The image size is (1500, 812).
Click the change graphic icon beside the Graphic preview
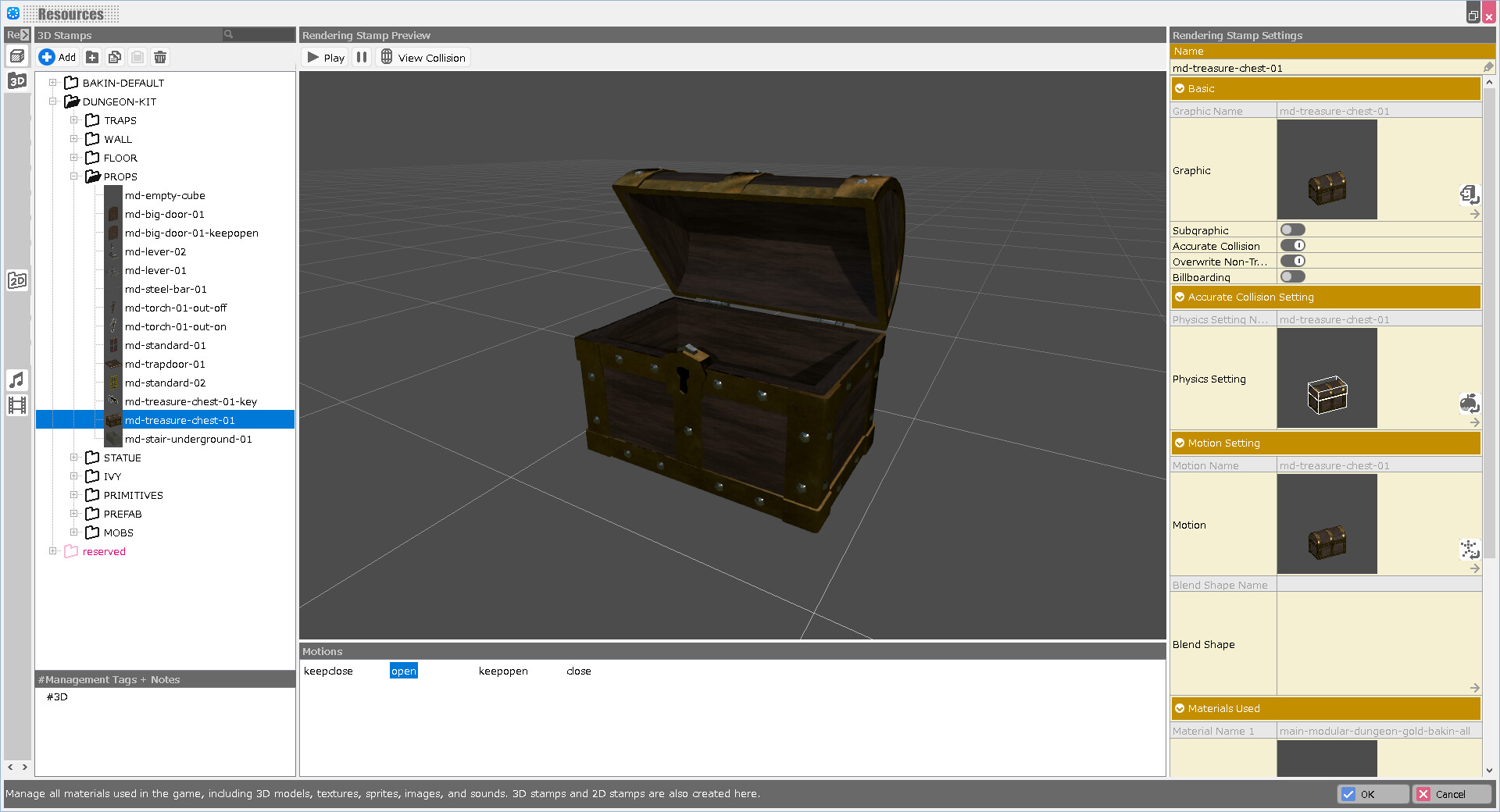coord(1470,195)
